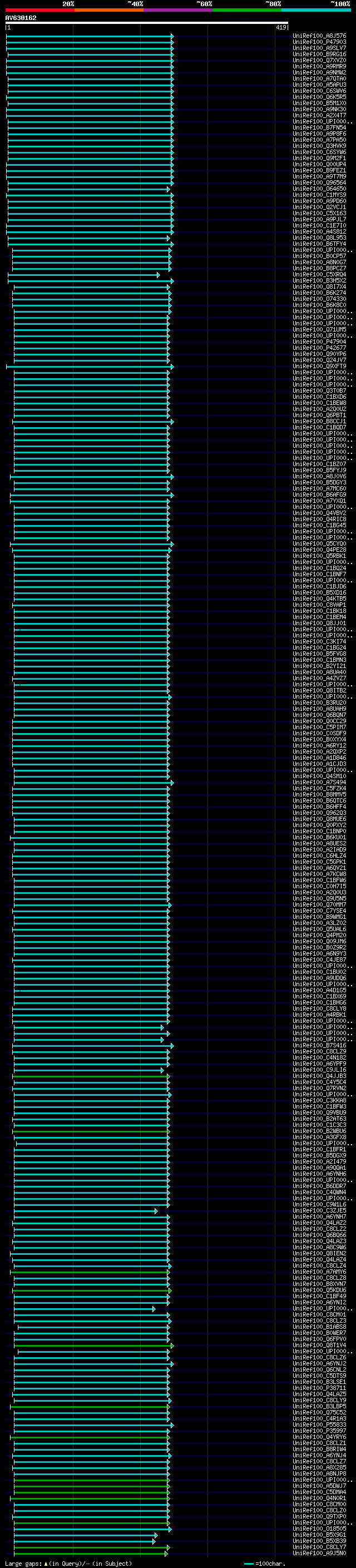Select the UniRef100_P35997 label

click(319, 1431)
